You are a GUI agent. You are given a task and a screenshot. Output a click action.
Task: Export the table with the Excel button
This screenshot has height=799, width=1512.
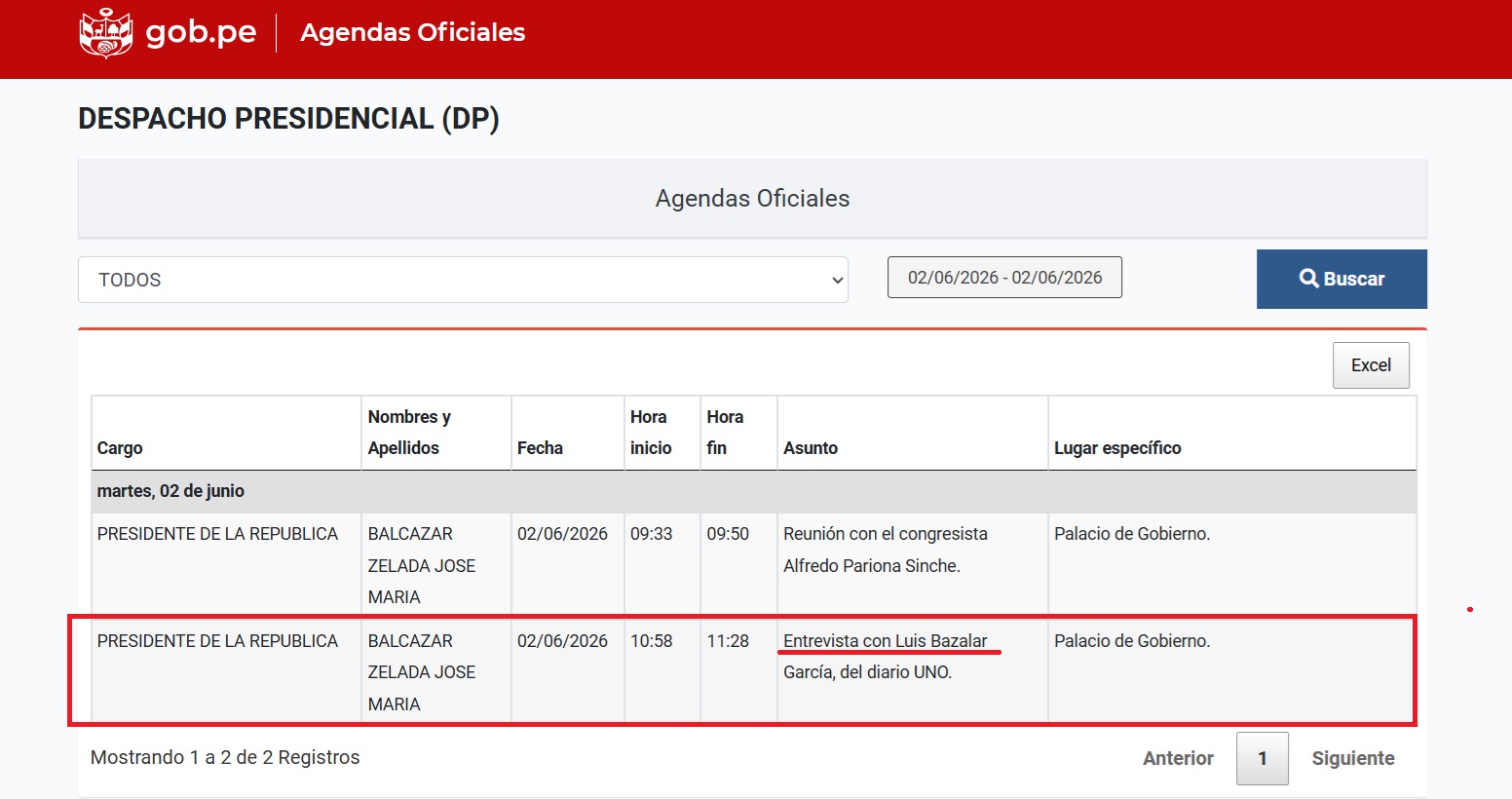click(x=1371, y=365)
